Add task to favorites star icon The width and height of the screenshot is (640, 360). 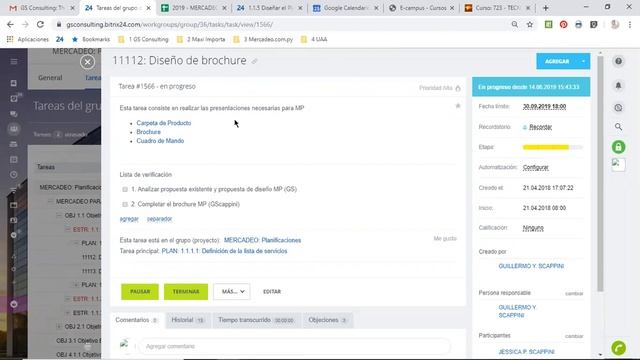(x=458, y=106)
